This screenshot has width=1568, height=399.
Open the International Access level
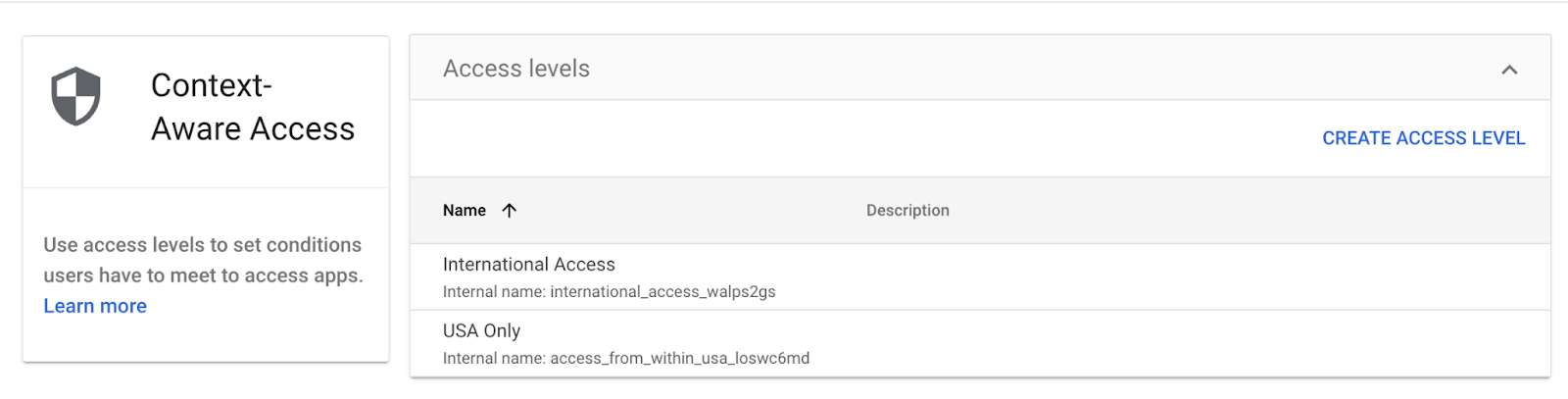click(x=529, y=265)
